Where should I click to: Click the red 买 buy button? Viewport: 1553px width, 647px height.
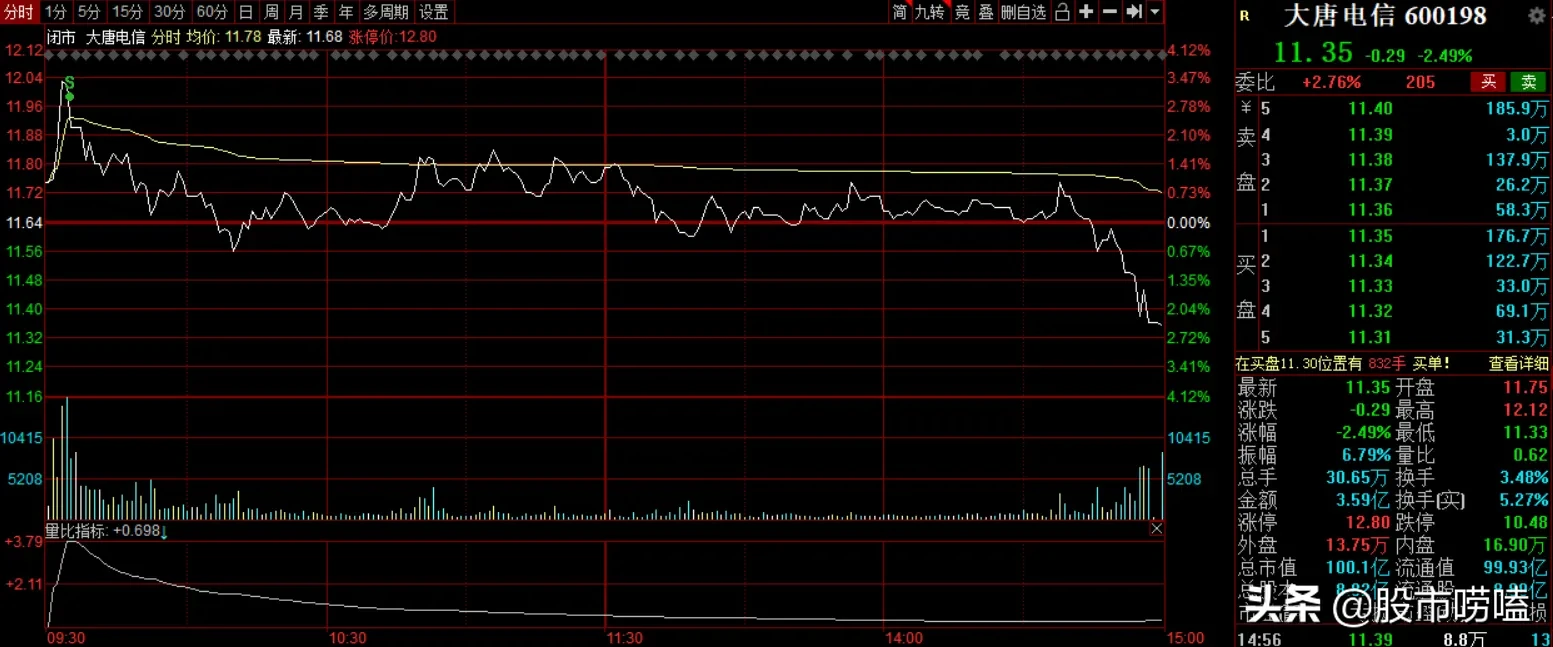(x=1488, y=82)
